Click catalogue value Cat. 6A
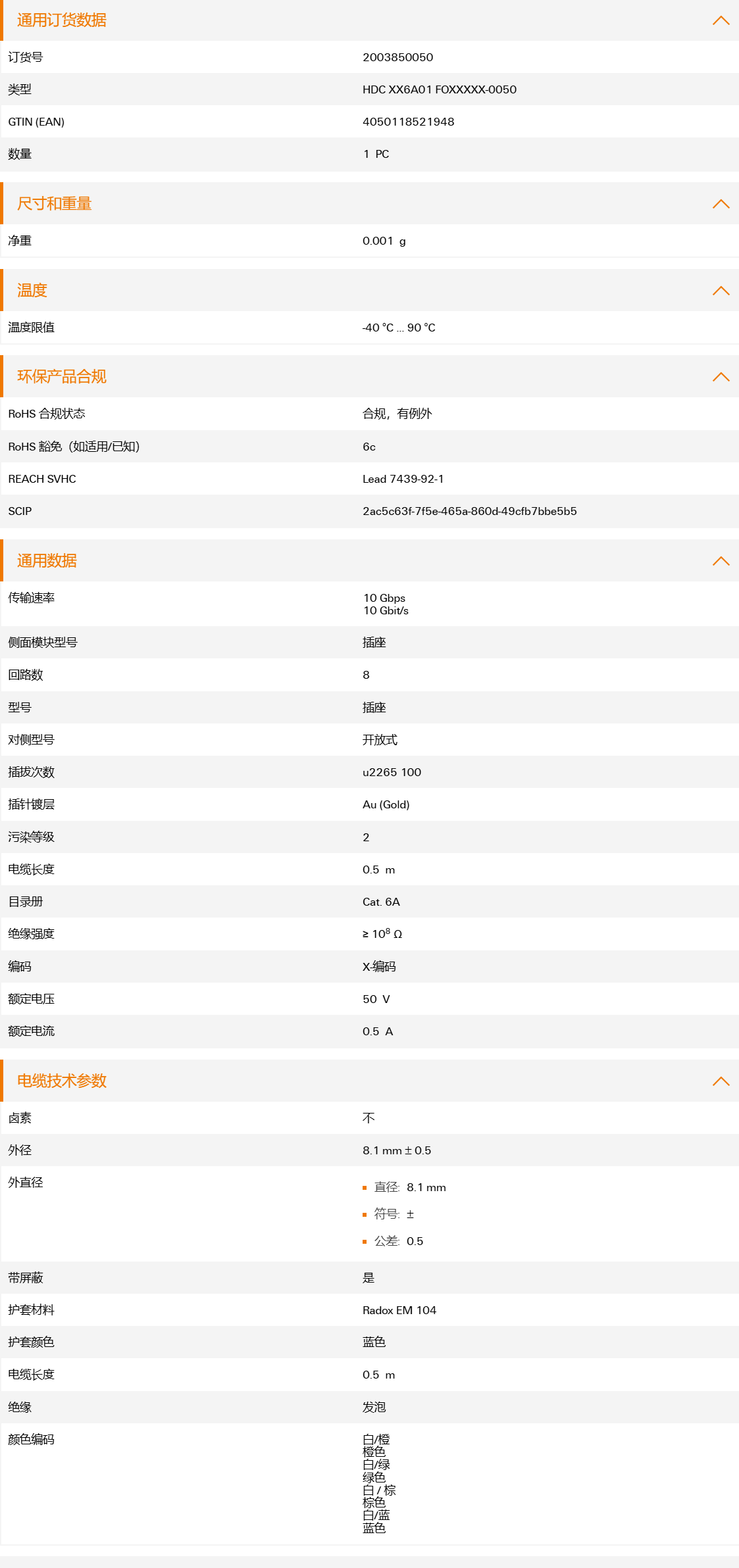The height and width of the screenshot is (1568, 739). pyautogui.click(x=381, y=902)
